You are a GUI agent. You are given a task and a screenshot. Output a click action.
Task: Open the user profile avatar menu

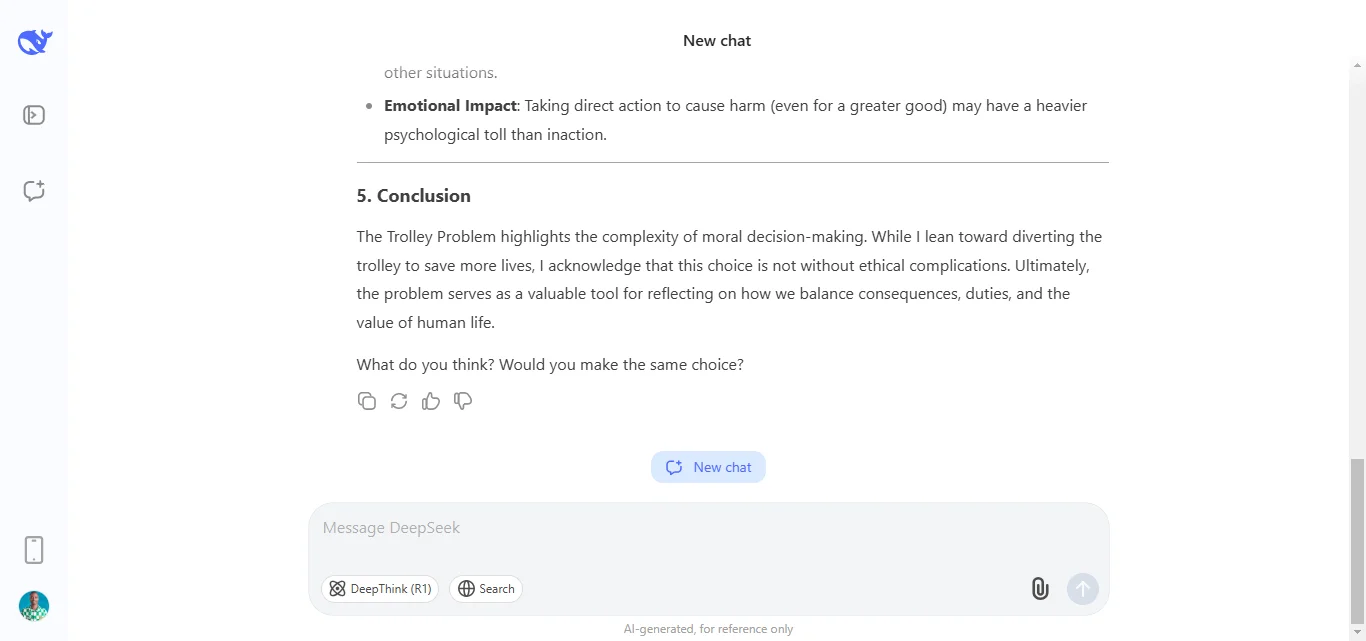pos(33,606)
